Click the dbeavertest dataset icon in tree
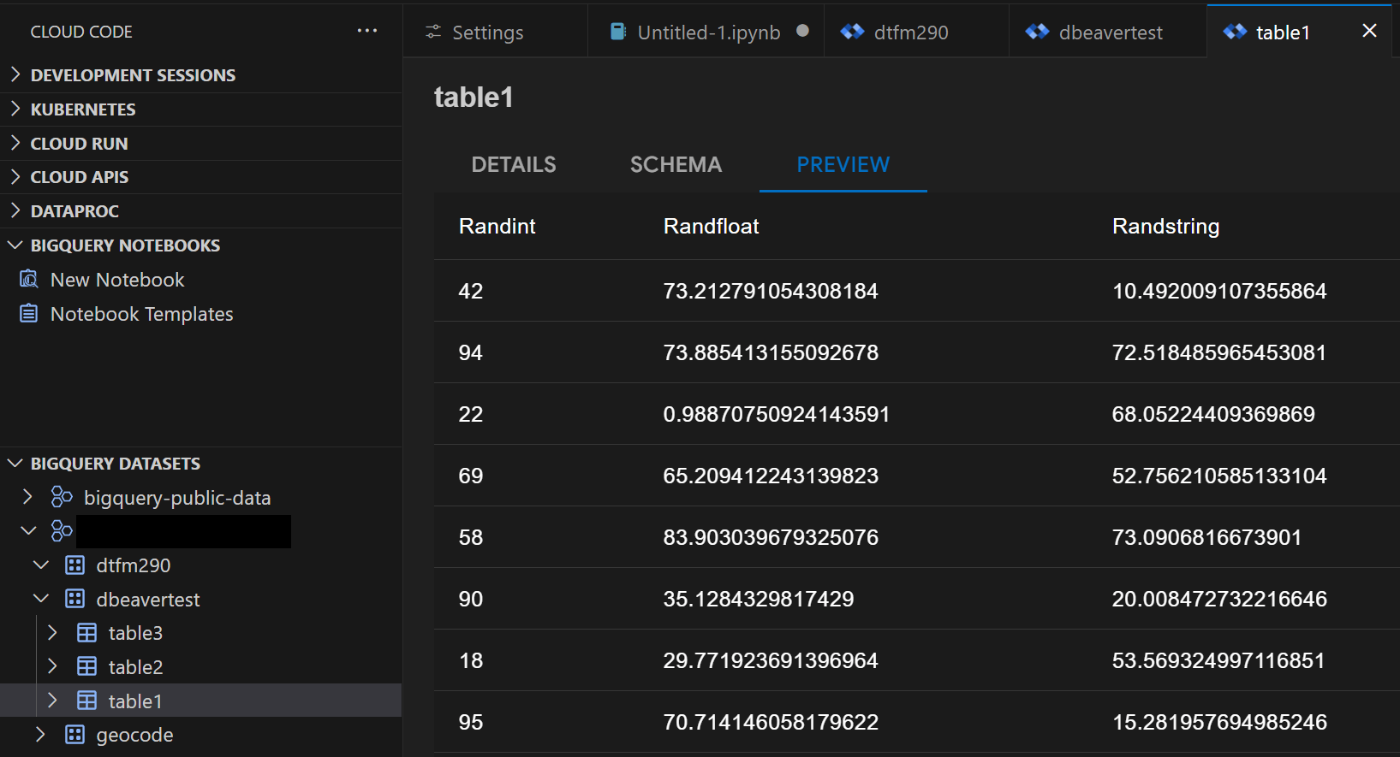Image resolution: width=1400 pixels, height=757 pixels. [x=75, y=599]
